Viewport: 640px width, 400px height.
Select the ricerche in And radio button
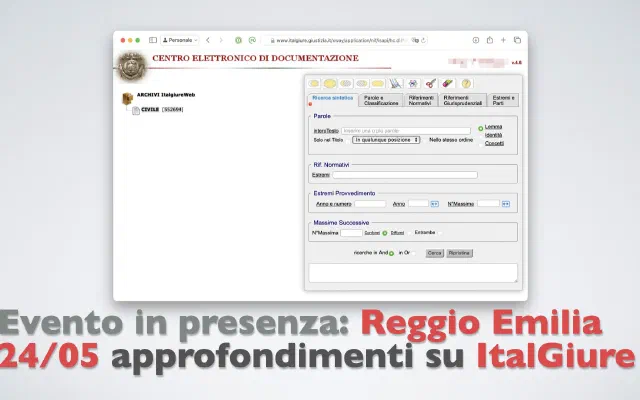point(391,253)
